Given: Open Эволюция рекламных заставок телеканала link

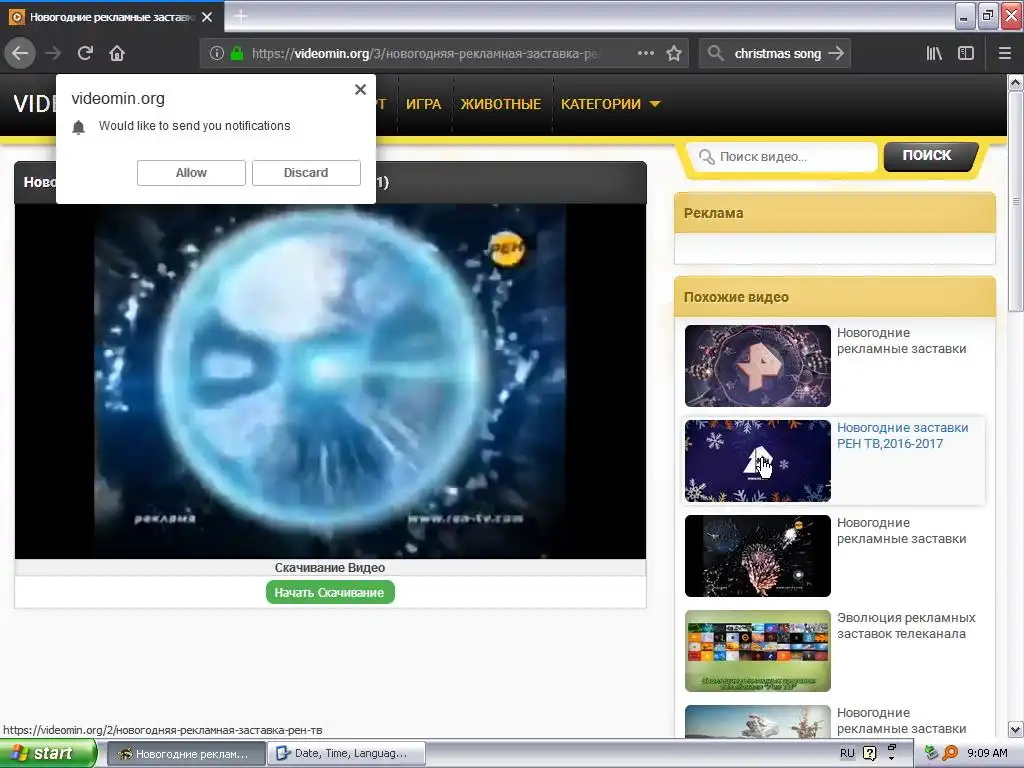Looking at the screenshot, I should coord(906,626).
